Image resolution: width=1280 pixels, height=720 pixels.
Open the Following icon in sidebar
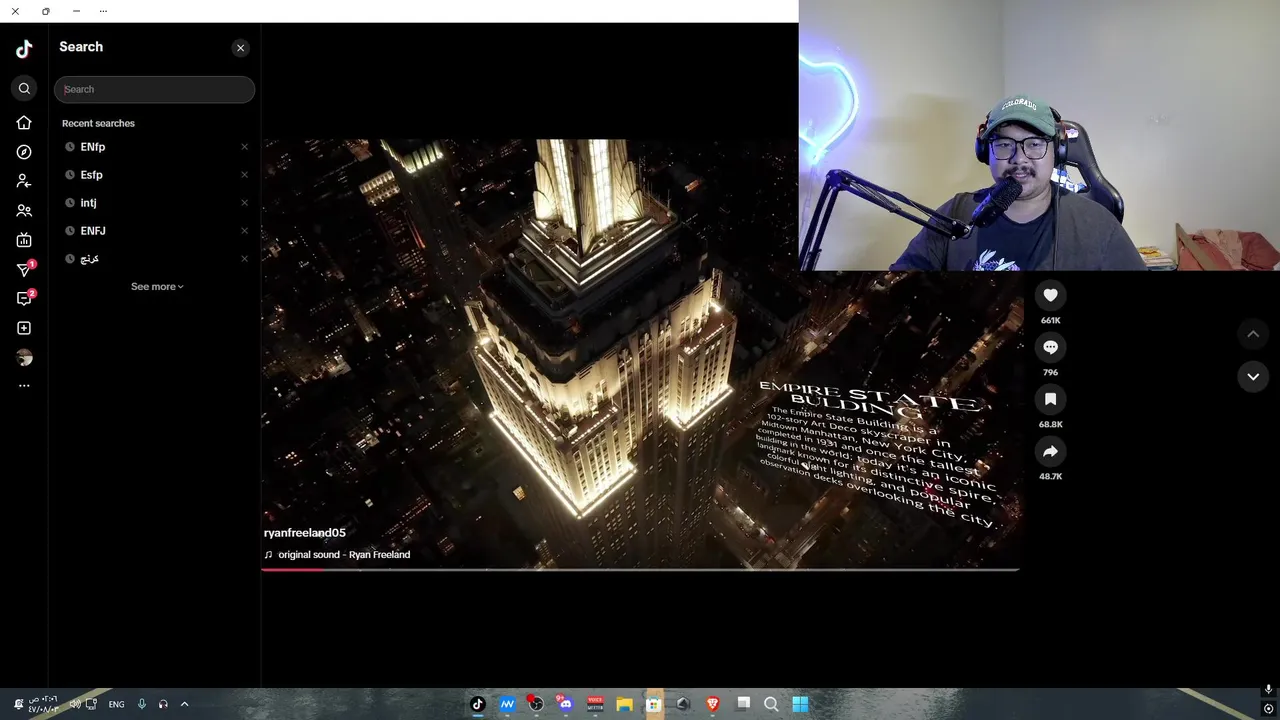[24, 181]
